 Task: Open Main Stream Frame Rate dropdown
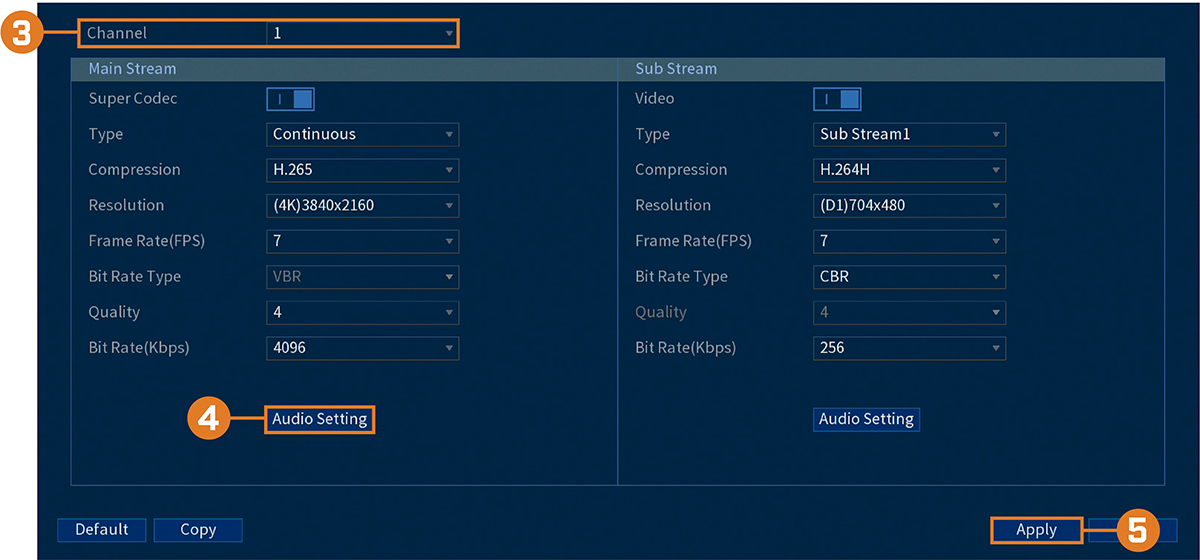click(363, 241)
